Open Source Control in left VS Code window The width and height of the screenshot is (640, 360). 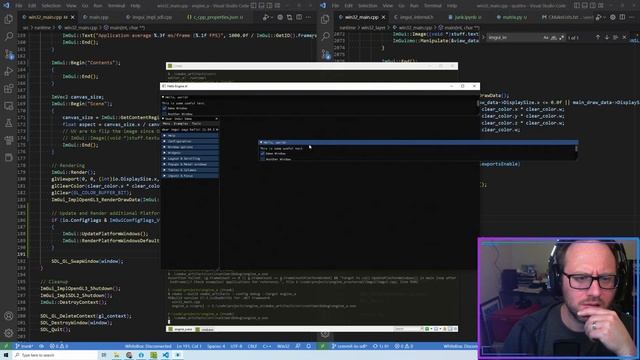(9, 54)
